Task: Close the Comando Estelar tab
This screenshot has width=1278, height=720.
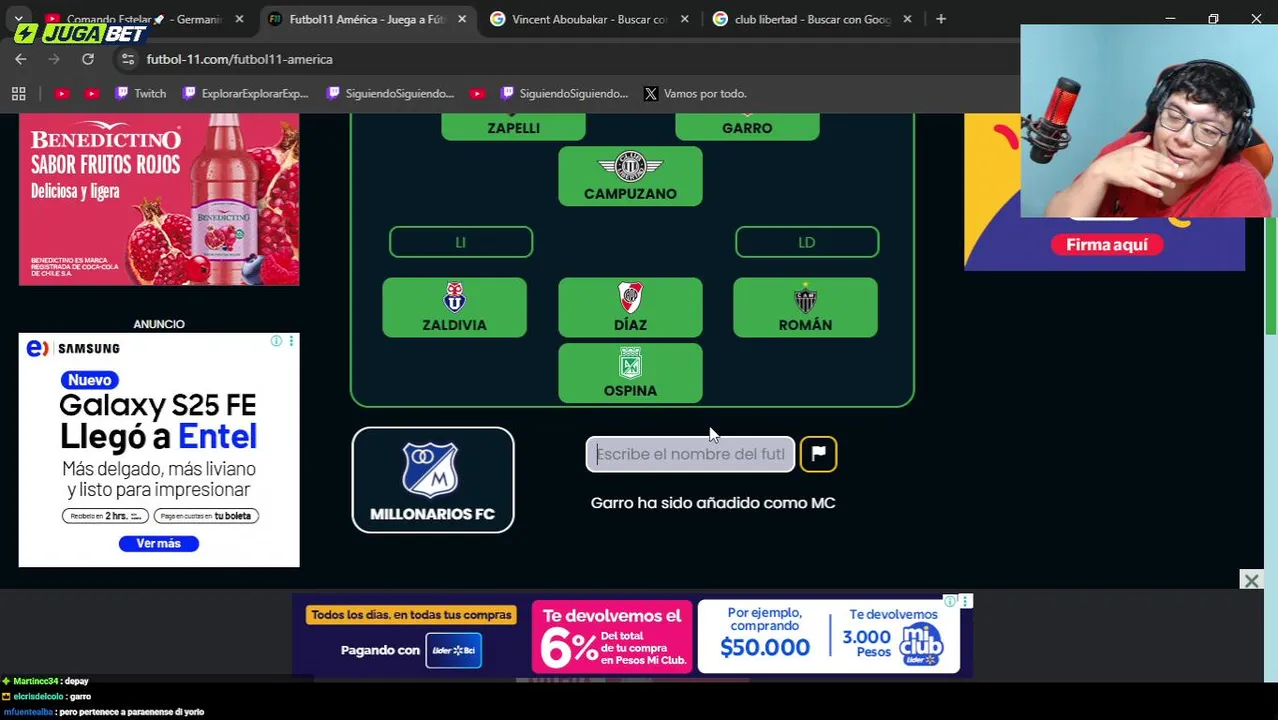Action: 239,19
